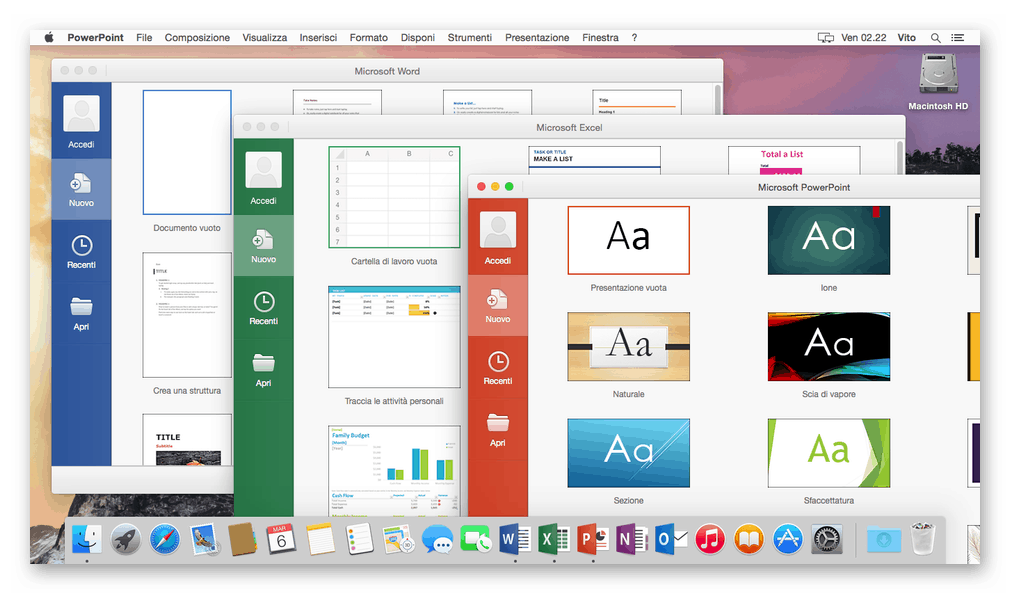Open the ? help menu

point(634,38)
